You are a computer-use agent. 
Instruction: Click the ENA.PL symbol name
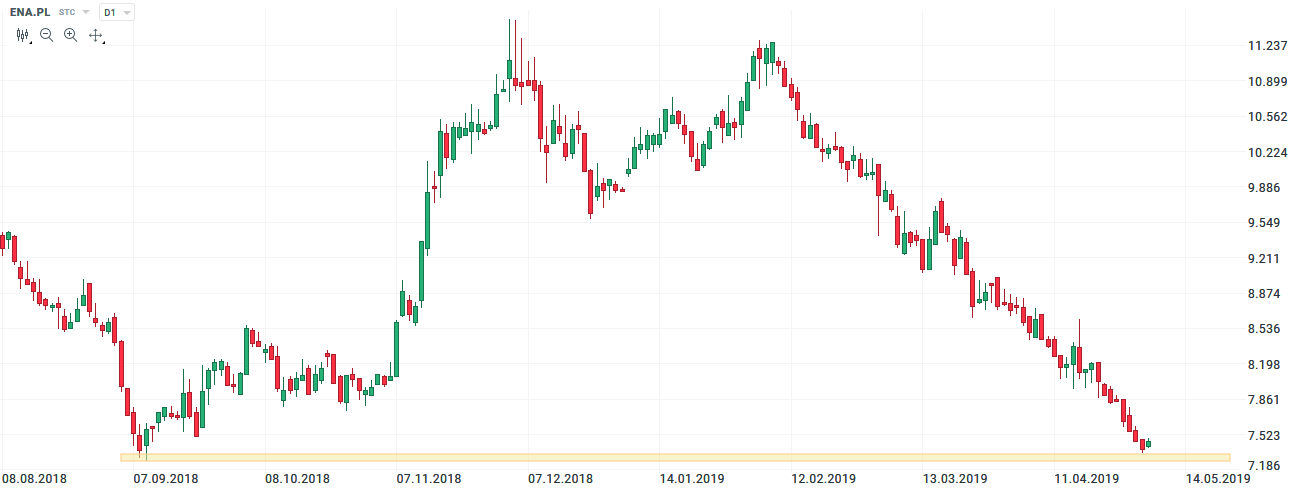30,13
